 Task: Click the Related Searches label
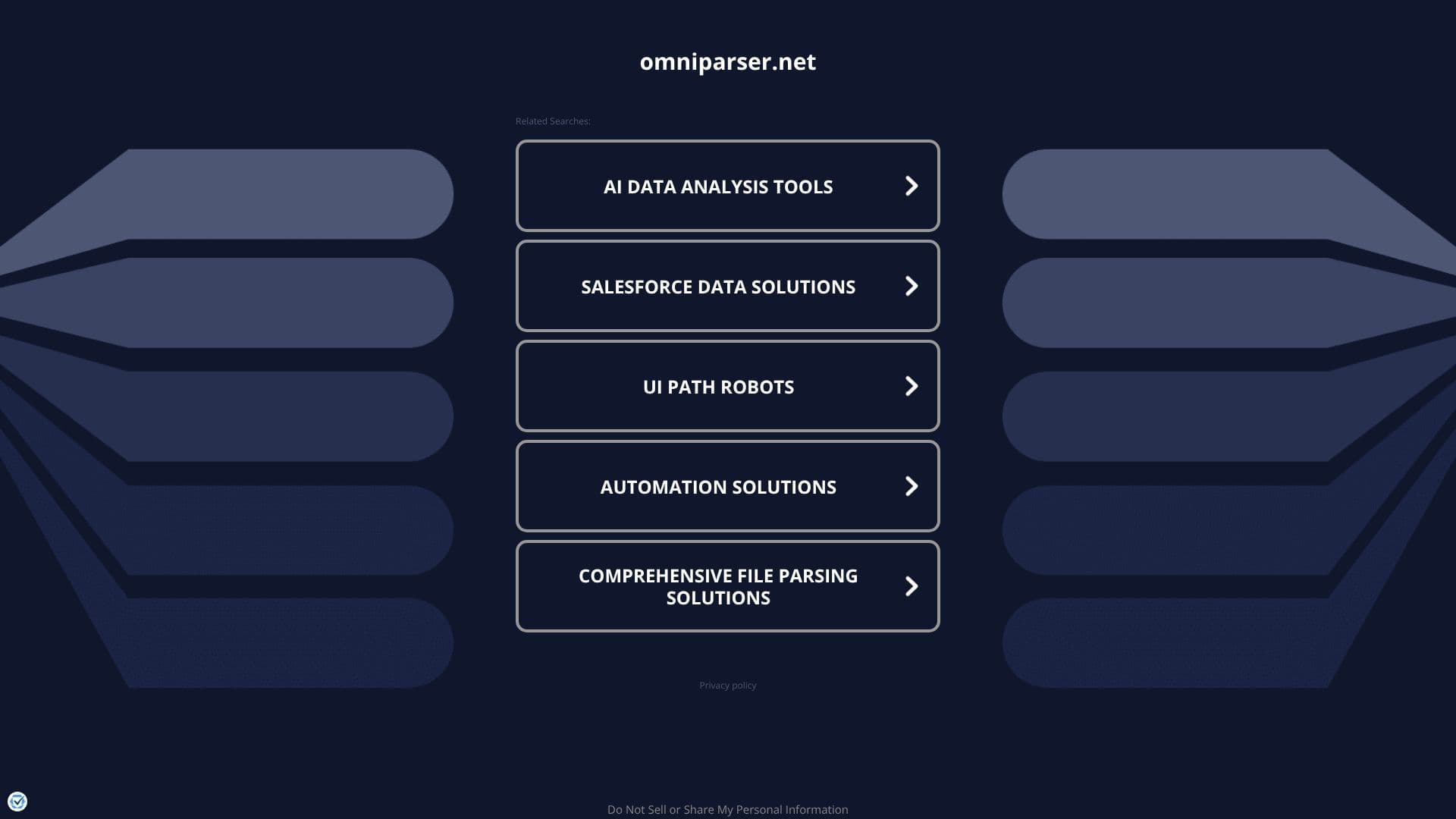pyautogui.click(x=553, y=121)
